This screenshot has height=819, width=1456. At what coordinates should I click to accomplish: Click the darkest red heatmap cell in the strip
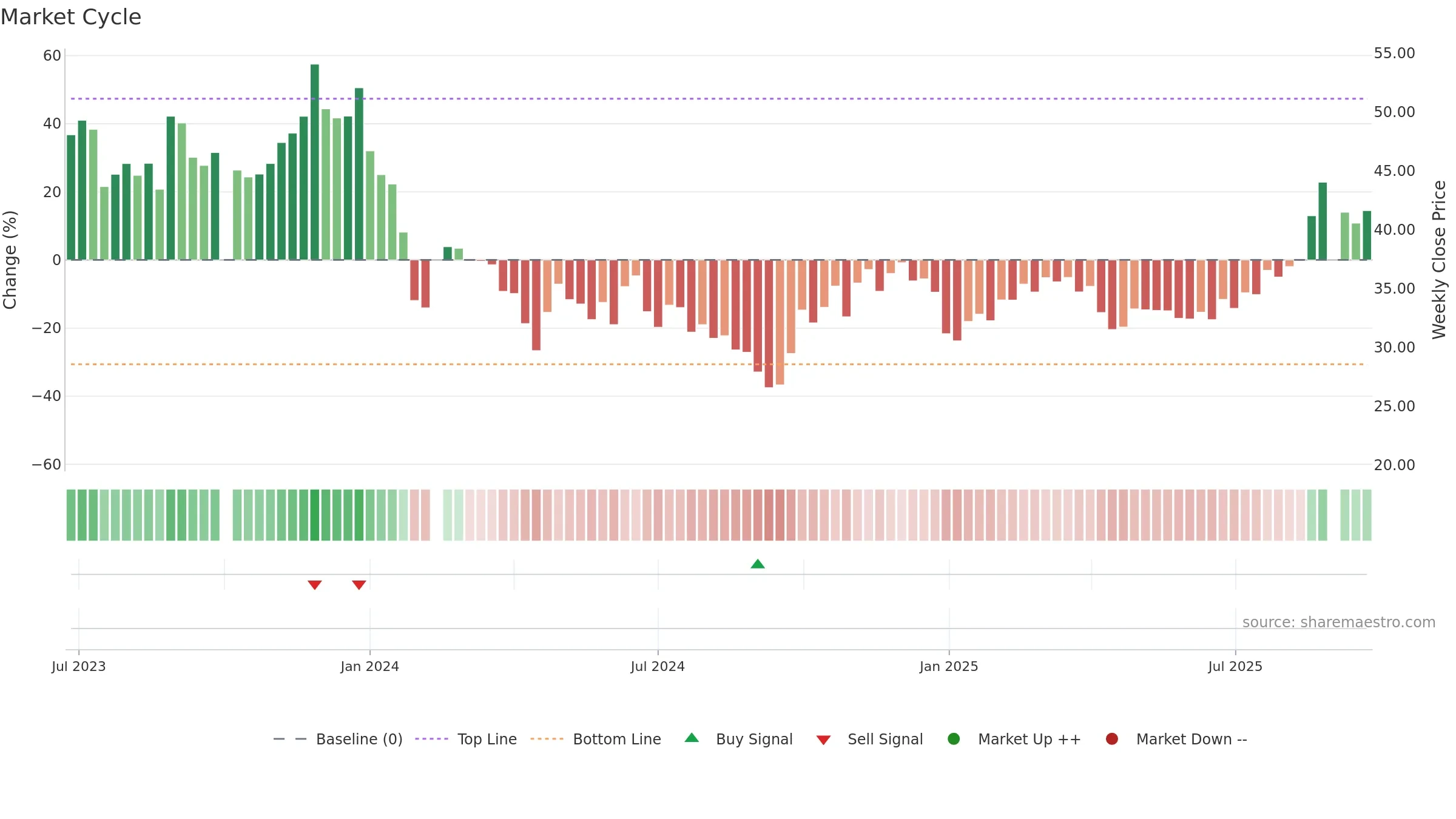769,515
